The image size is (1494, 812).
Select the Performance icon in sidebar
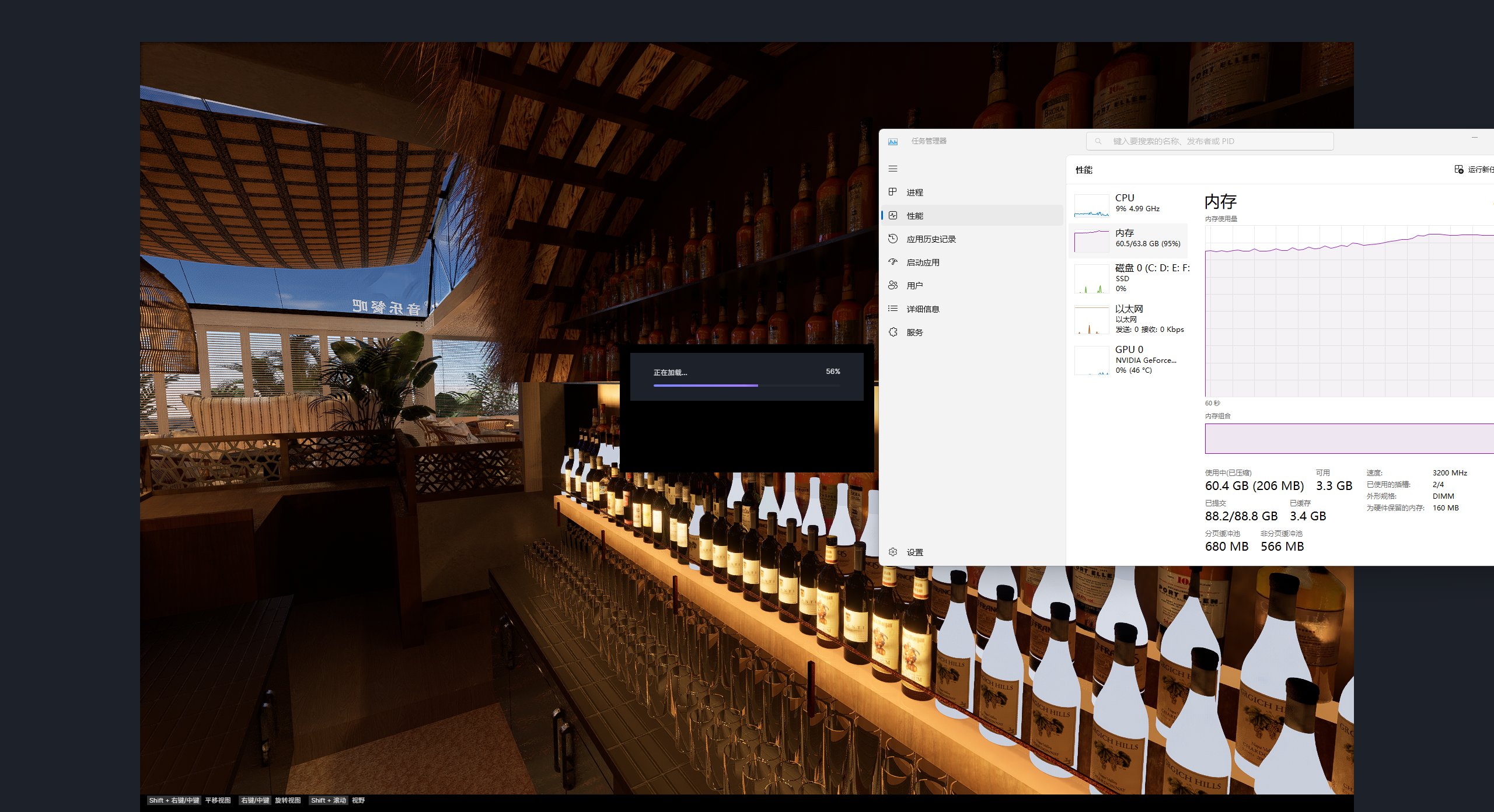pyautogui.click(x=893, y=215)
